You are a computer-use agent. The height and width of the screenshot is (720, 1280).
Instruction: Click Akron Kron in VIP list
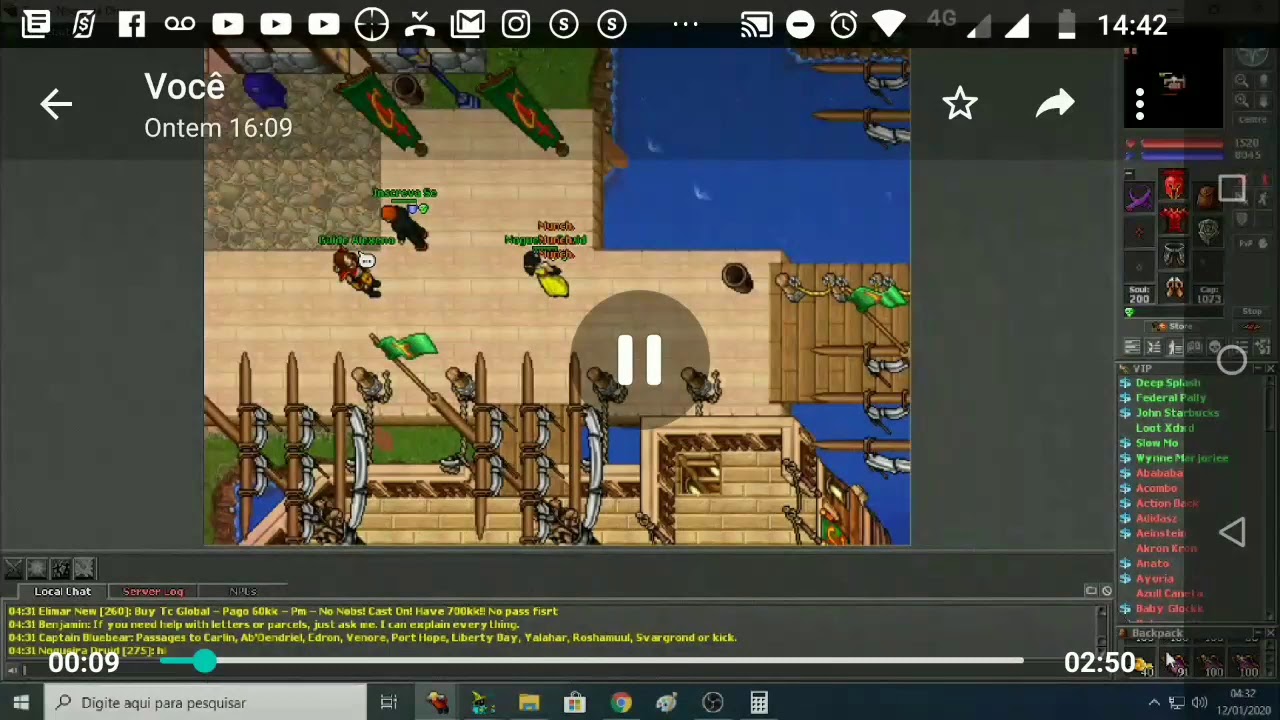point(1166,548)
